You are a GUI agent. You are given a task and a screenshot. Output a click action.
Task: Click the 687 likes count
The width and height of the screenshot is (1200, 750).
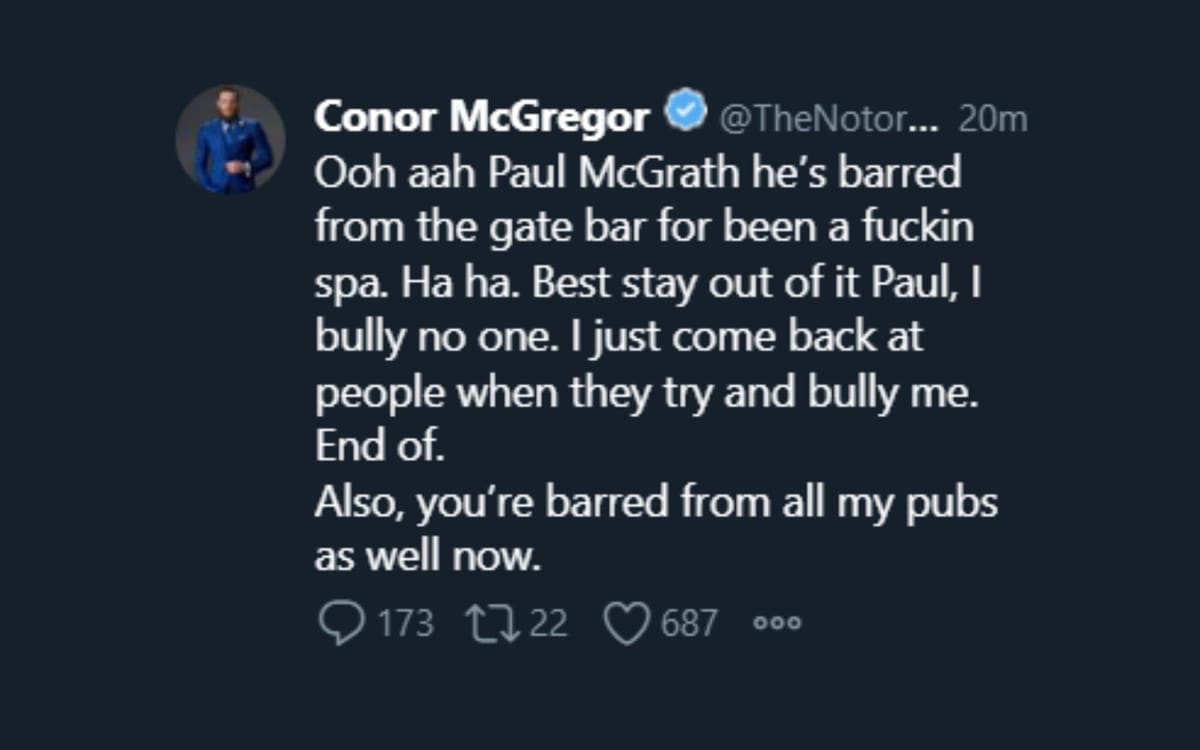[x=690, y=623]
